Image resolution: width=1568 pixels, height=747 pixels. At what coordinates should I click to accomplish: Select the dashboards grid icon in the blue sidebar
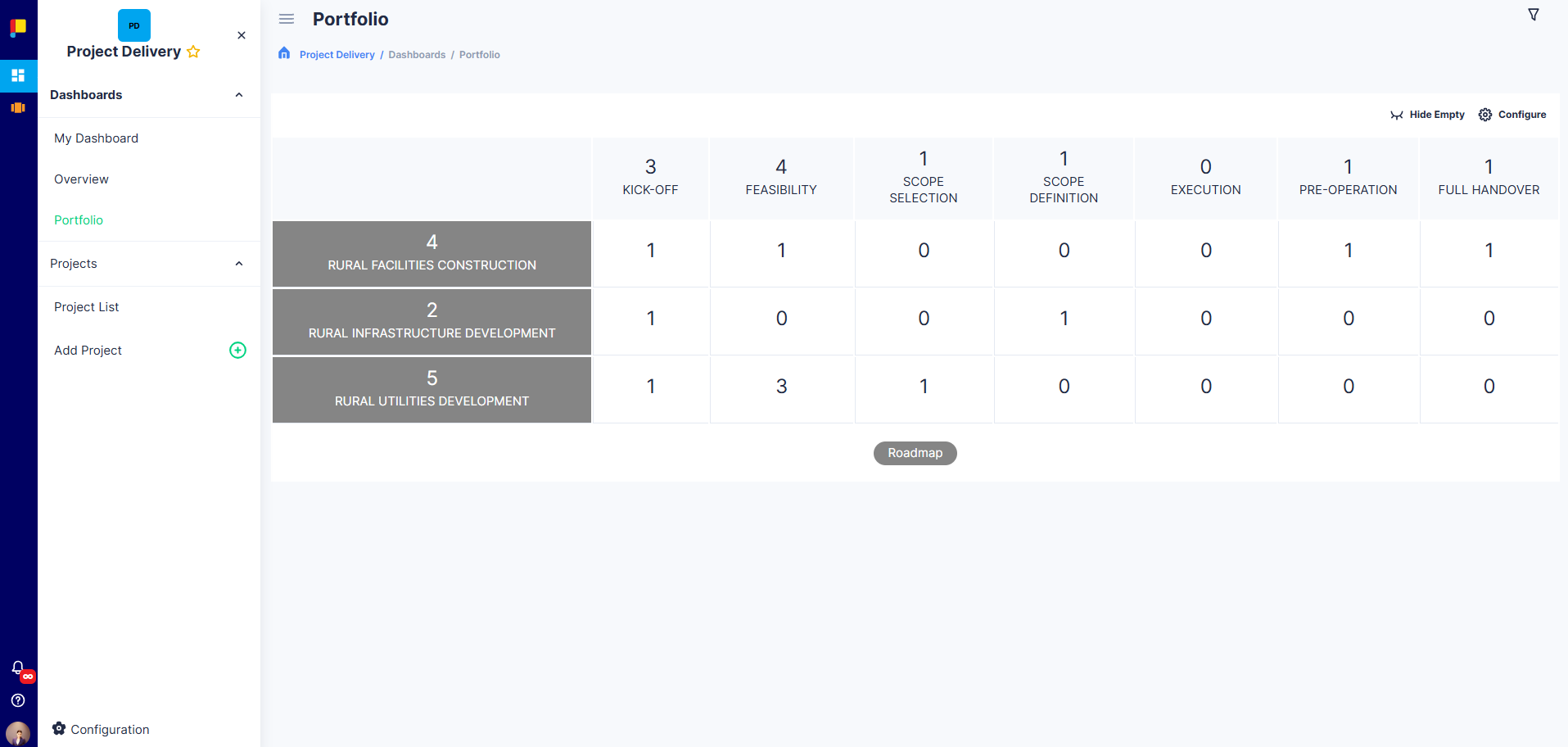[18, 75]
